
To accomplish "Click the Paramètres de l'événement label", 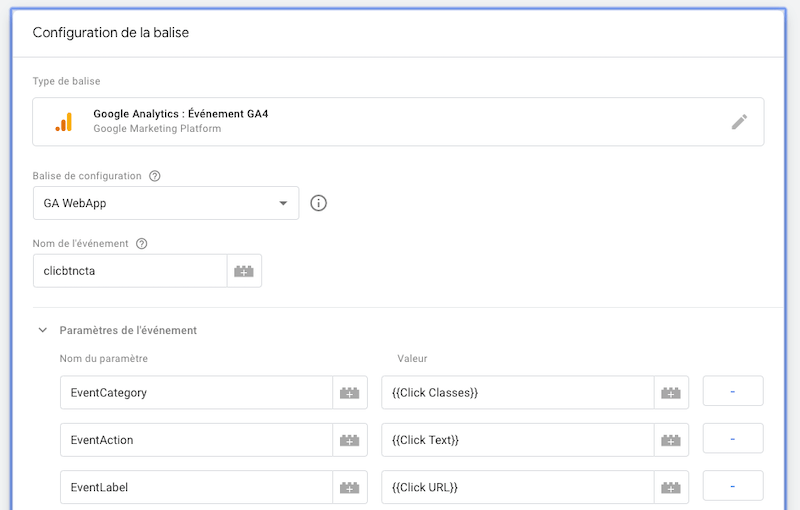I will (128, 330).
